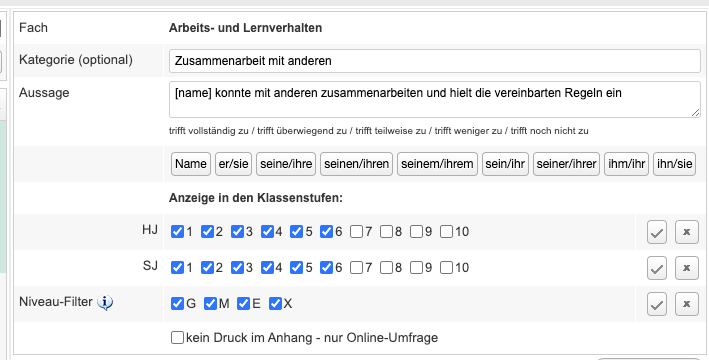Check 'kein Druck im Anhang' option
The width and height of the screenshot is (709, 360).
tap(177, 337)
